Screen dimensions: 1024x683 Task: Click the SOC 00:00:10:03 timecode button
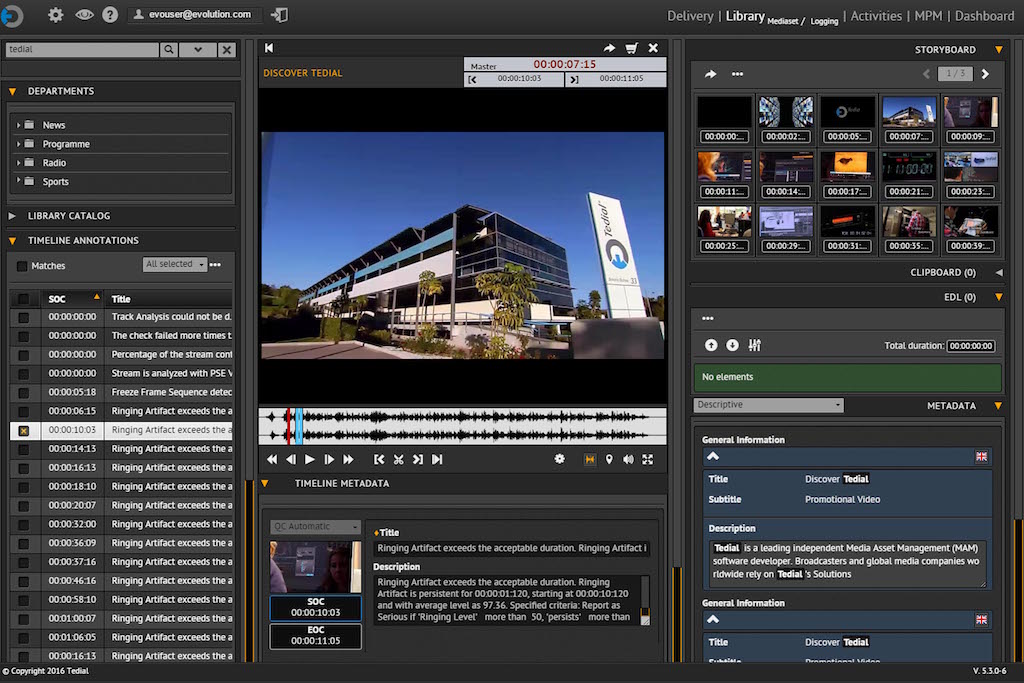pyautogui.click(x=315, y=607)
